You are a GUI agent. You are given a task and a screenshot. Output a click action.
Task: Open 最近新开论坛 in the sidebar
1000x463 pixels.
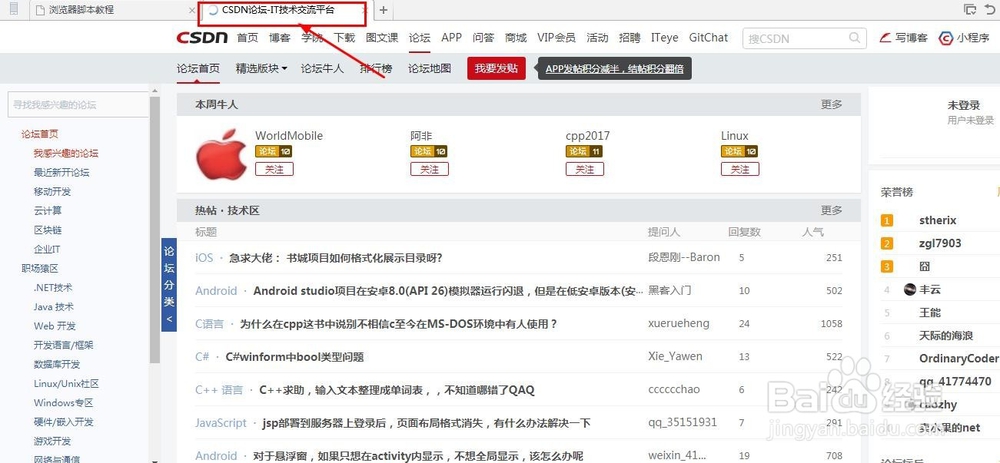[61, 172]
